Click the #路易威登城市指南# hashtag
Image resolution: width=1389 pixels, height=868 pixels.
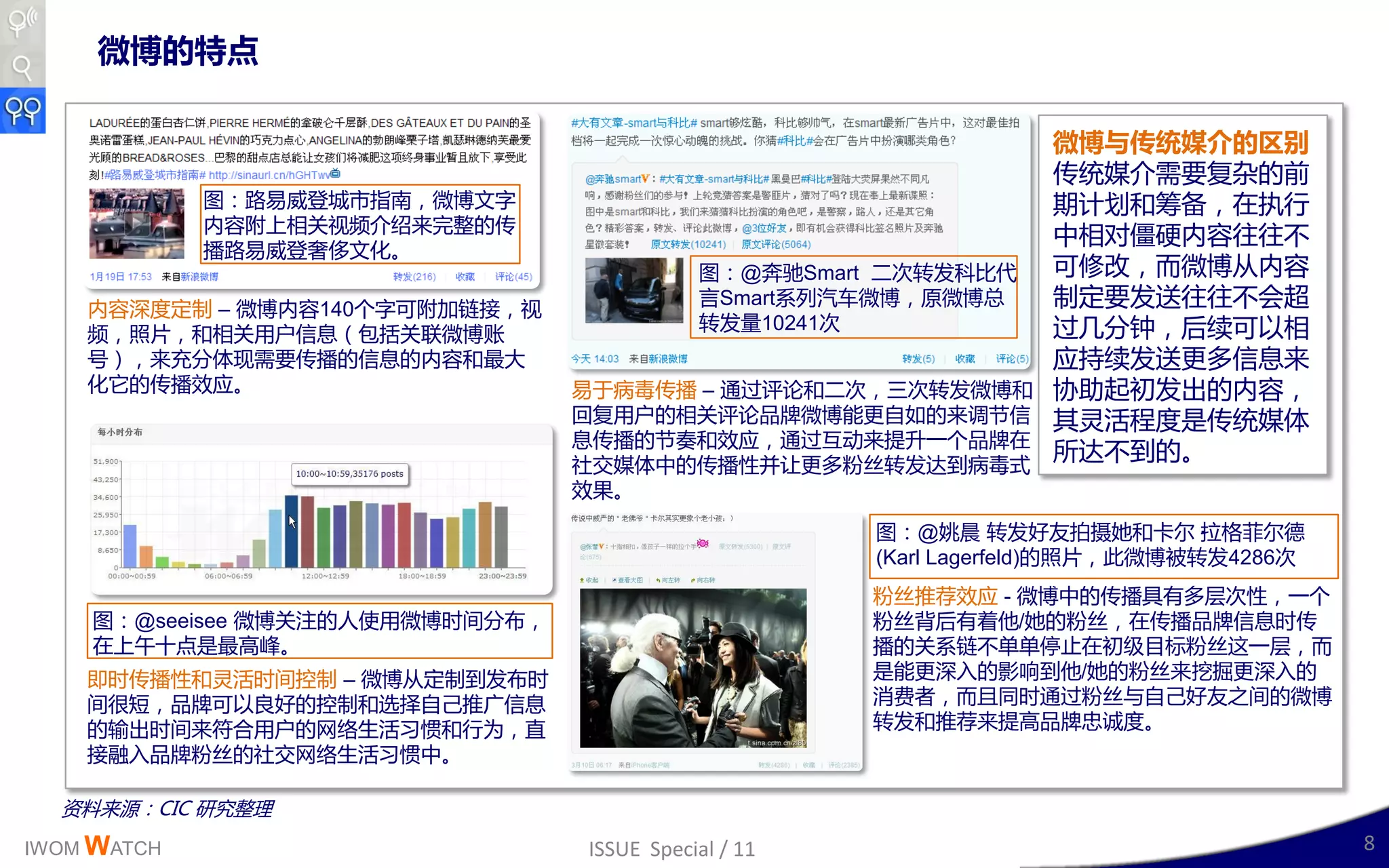[155, 175]
